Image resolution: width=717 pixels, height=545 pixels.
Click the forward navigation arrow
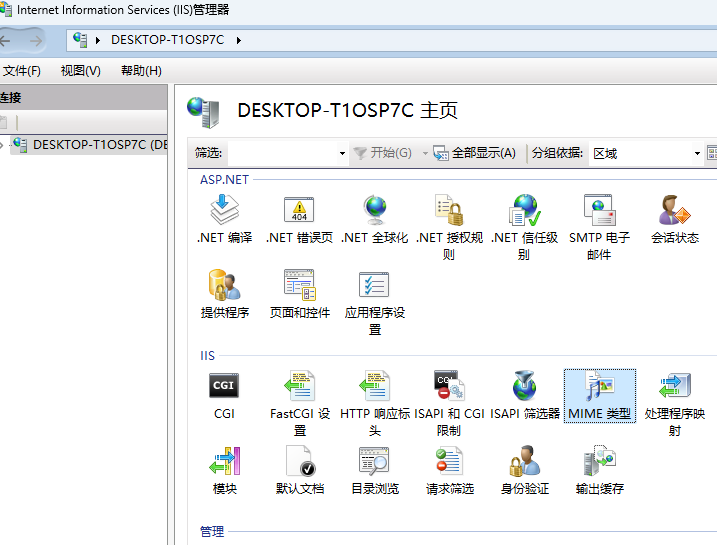click(35, 41)
